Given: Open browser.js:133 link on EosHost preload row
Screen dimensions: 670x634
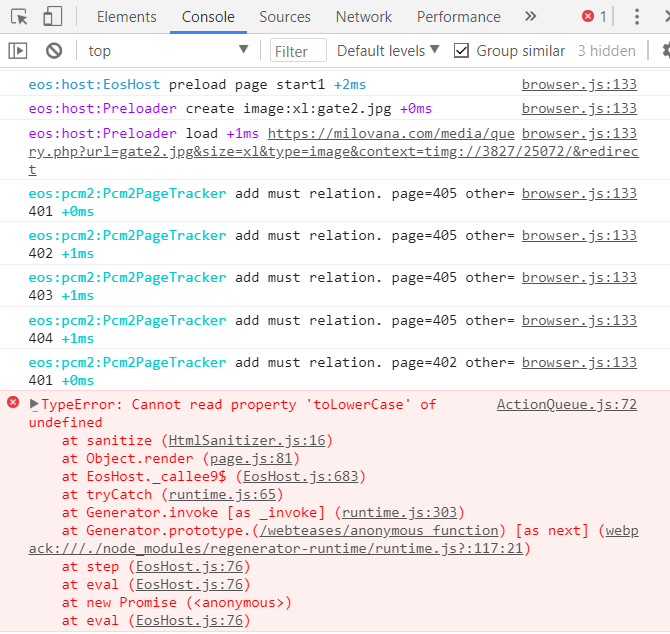Looking at the screenshot, I should point(579,85).
